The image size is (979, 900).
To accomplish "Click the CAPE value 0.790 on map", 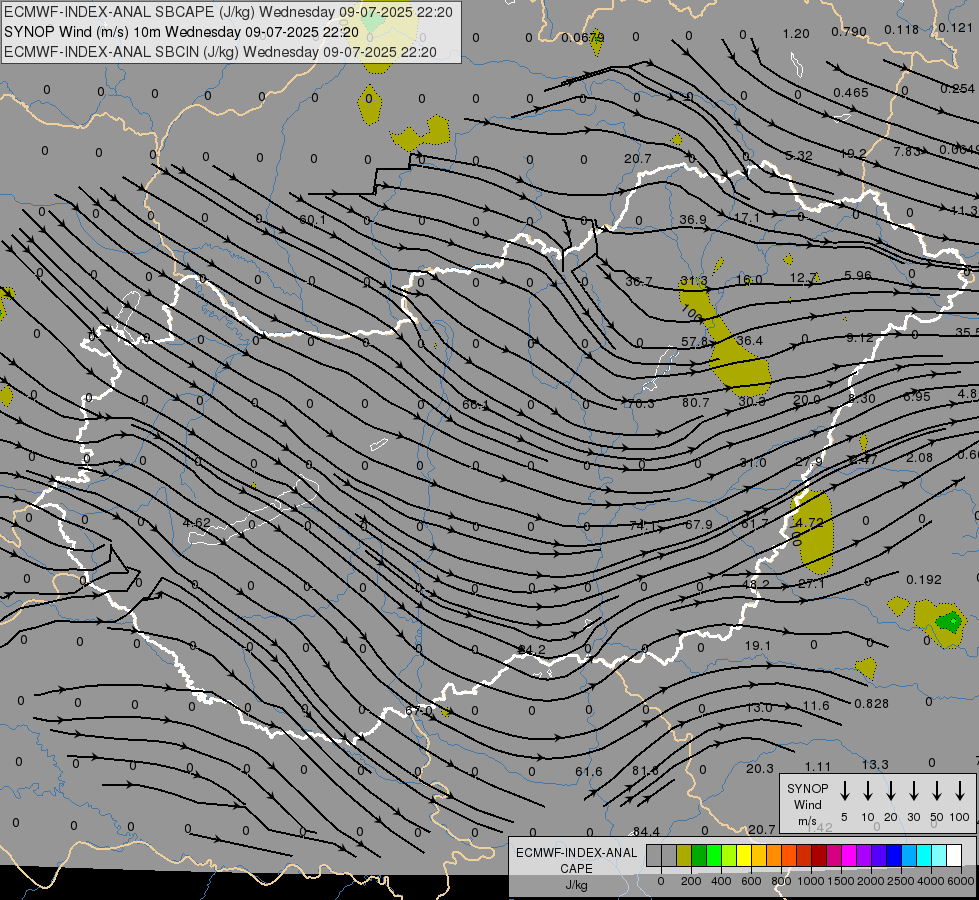I will coord(849,32).
